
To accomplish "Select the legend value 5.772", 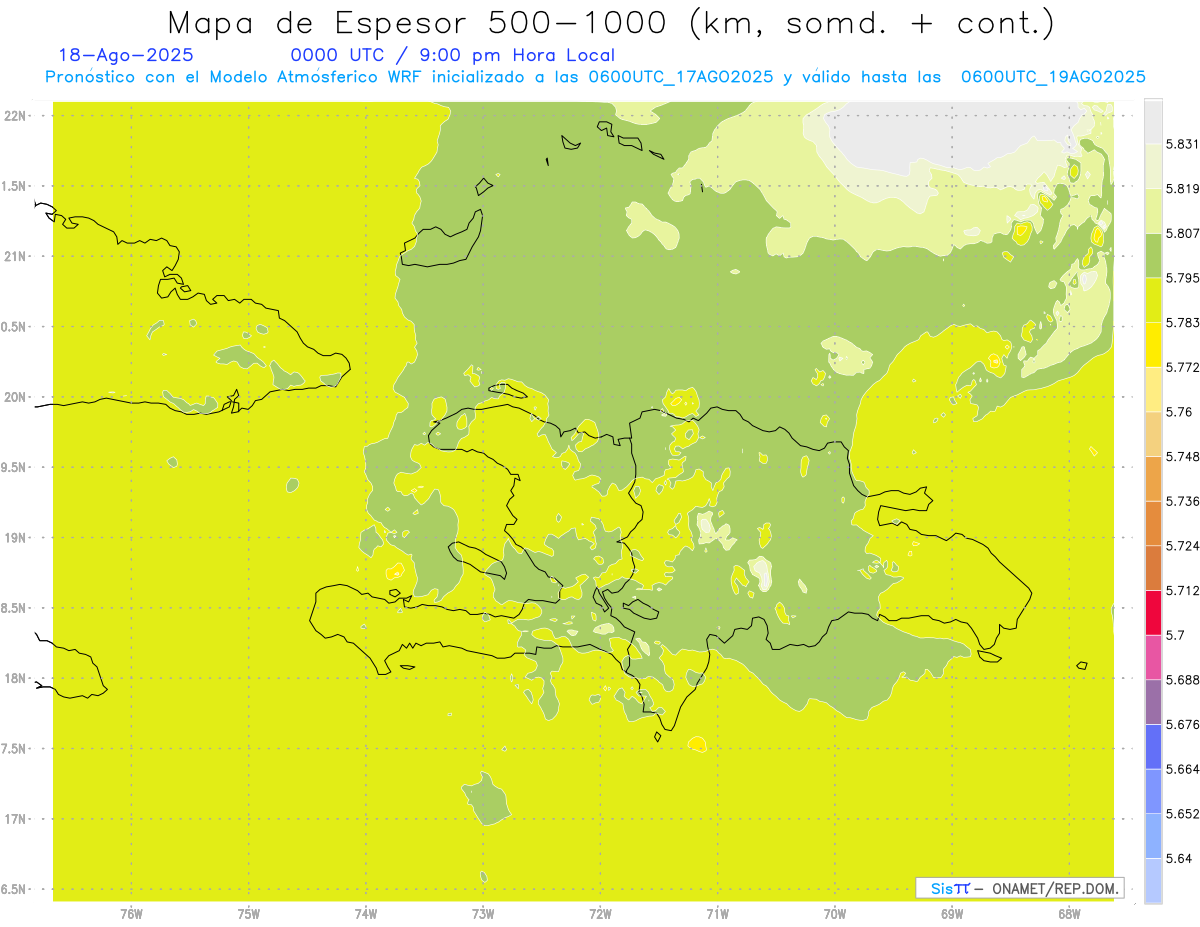I will (x=1182, y=367).
